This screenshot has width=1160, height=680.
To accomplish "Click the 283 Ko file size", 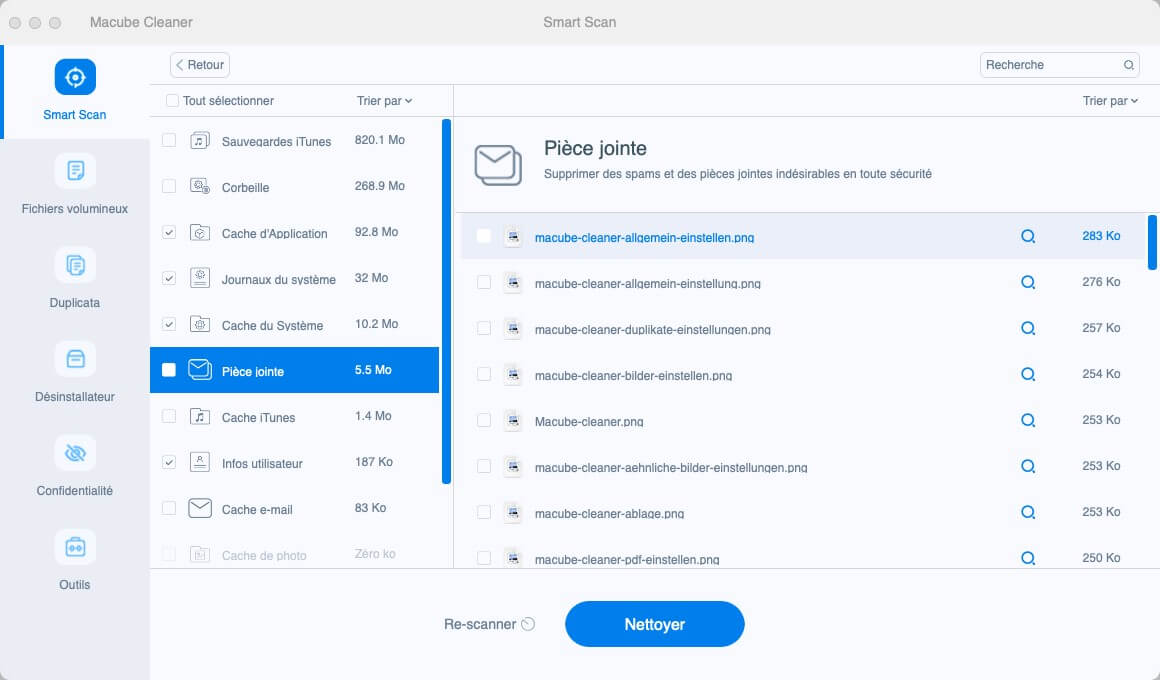I will [1101, 236].
